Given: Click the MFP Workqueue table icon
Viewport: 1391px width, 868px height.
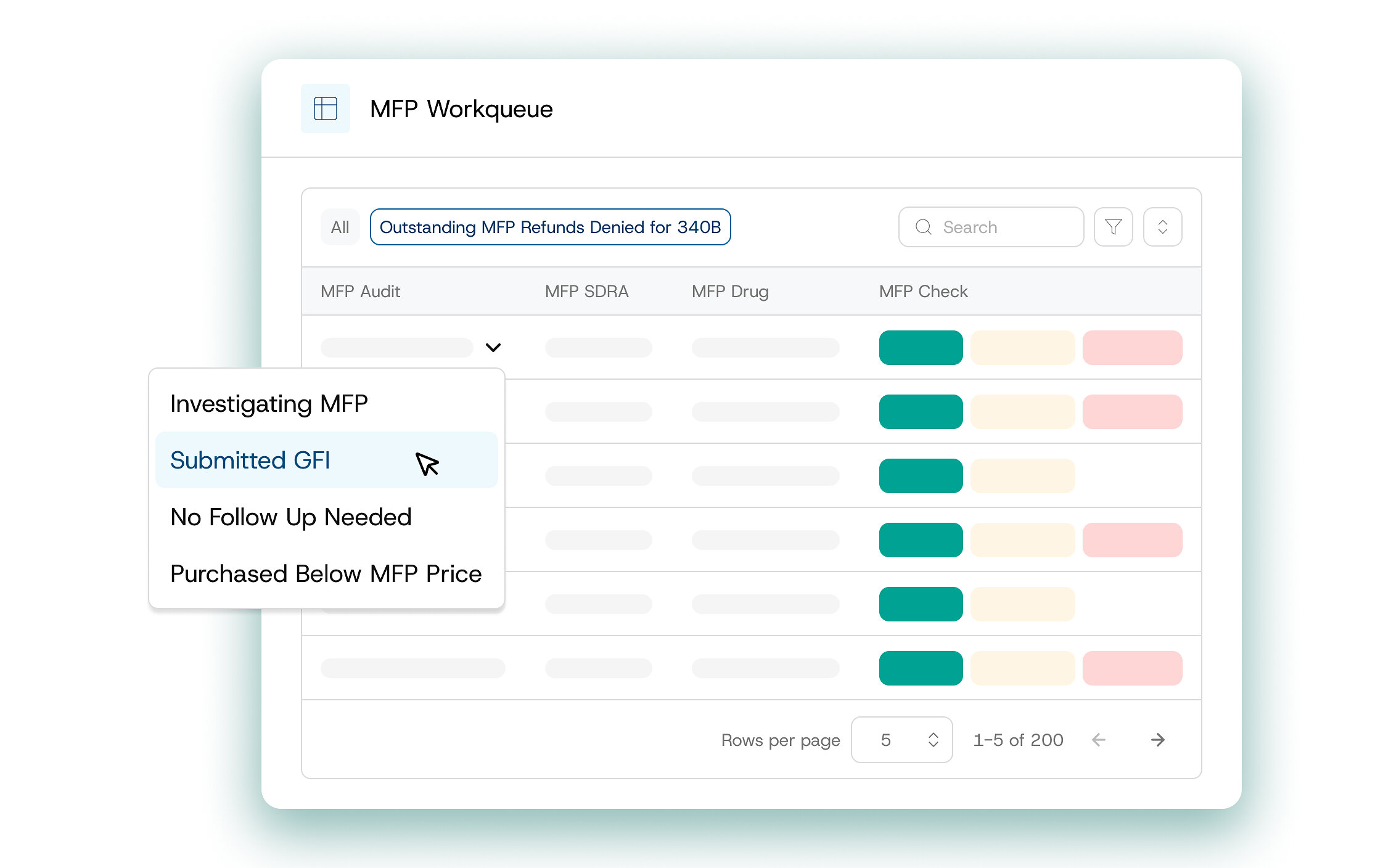Looking at the screenshot, I should 325,108.
